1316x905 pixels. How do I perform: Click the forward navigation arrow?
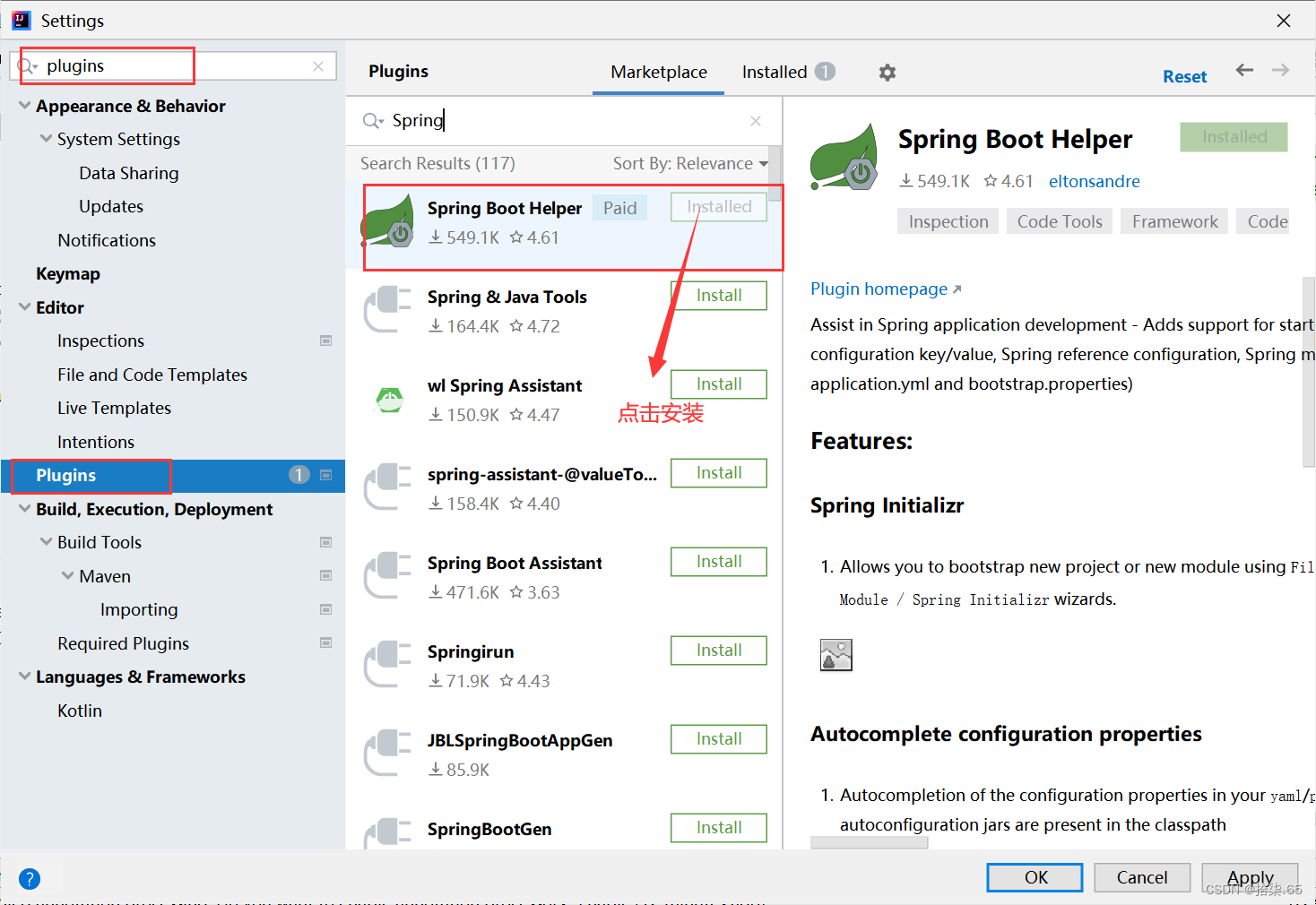[x=1280, y=70]
